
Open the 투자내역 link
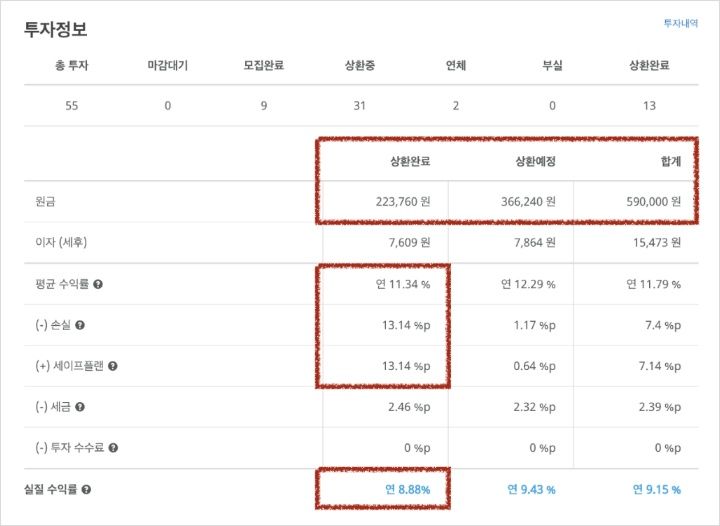point(681,23)
